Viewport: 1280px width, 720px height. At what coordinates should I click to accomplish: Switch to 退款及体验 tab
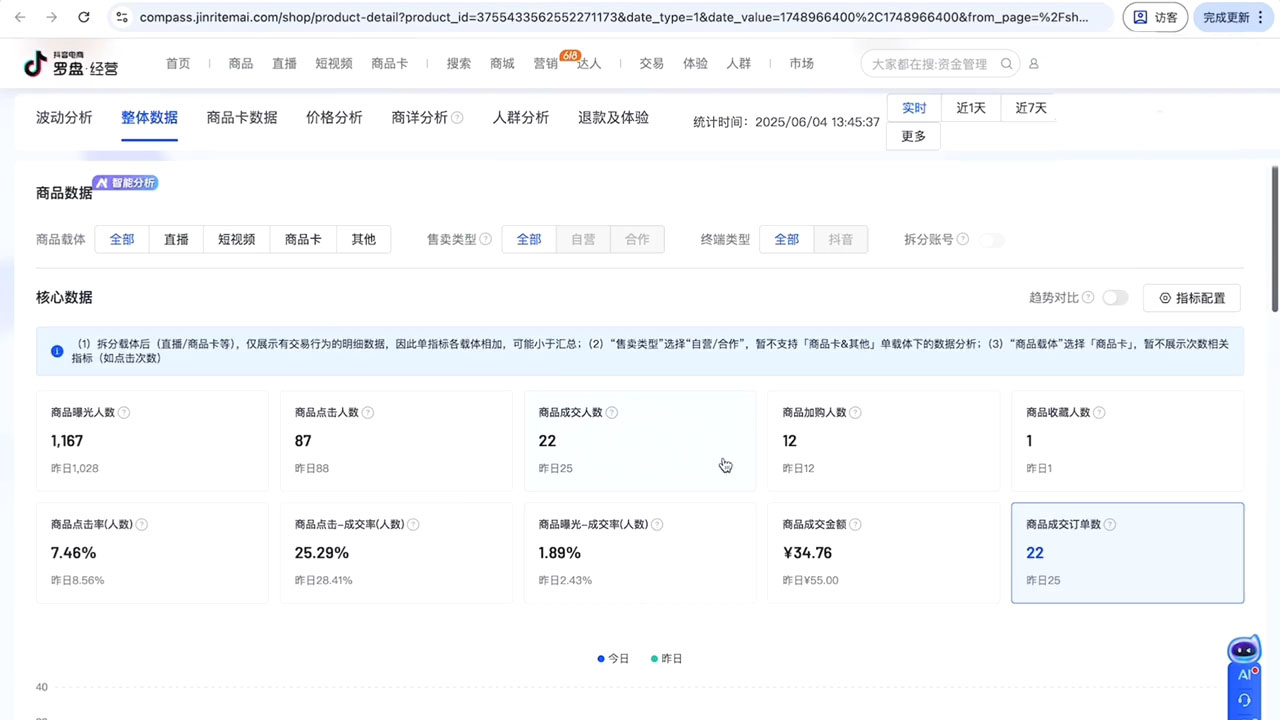613,118
